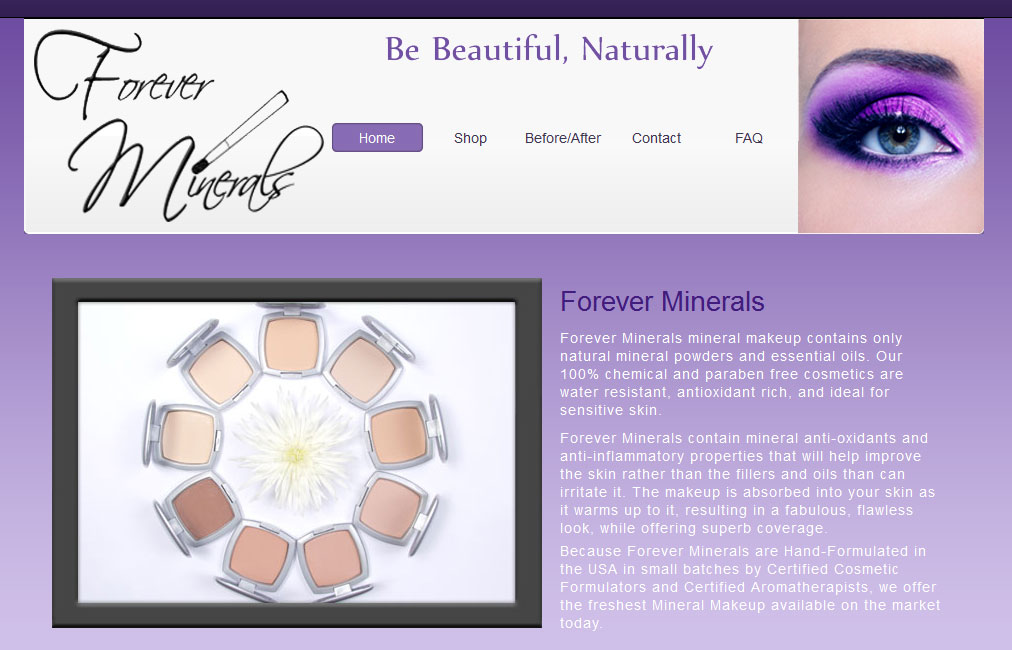
Task: Open the Home navigation tab
Action: 377,137
